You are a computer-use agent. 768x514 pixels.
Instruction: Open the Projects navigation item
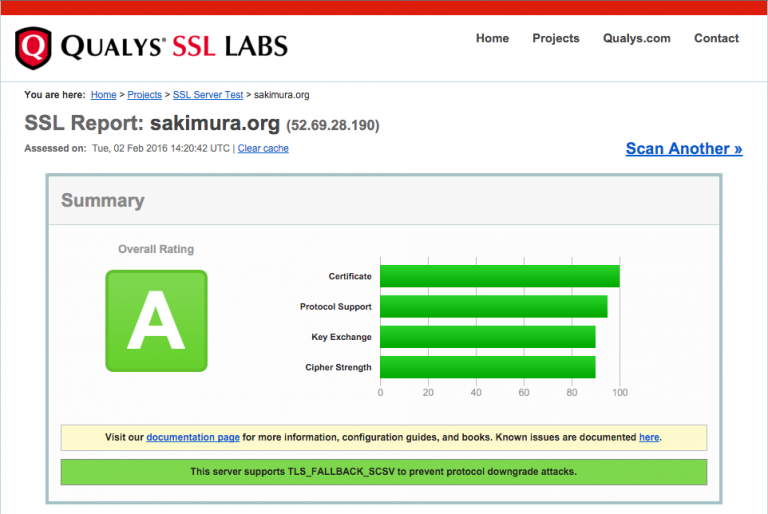[x=556, y=38]
